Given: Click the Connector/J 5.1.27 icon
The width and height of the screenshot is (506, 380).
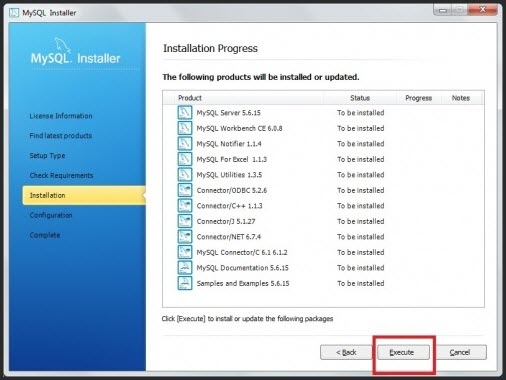Looking at the screenshot, I should [x=185, y=221].
